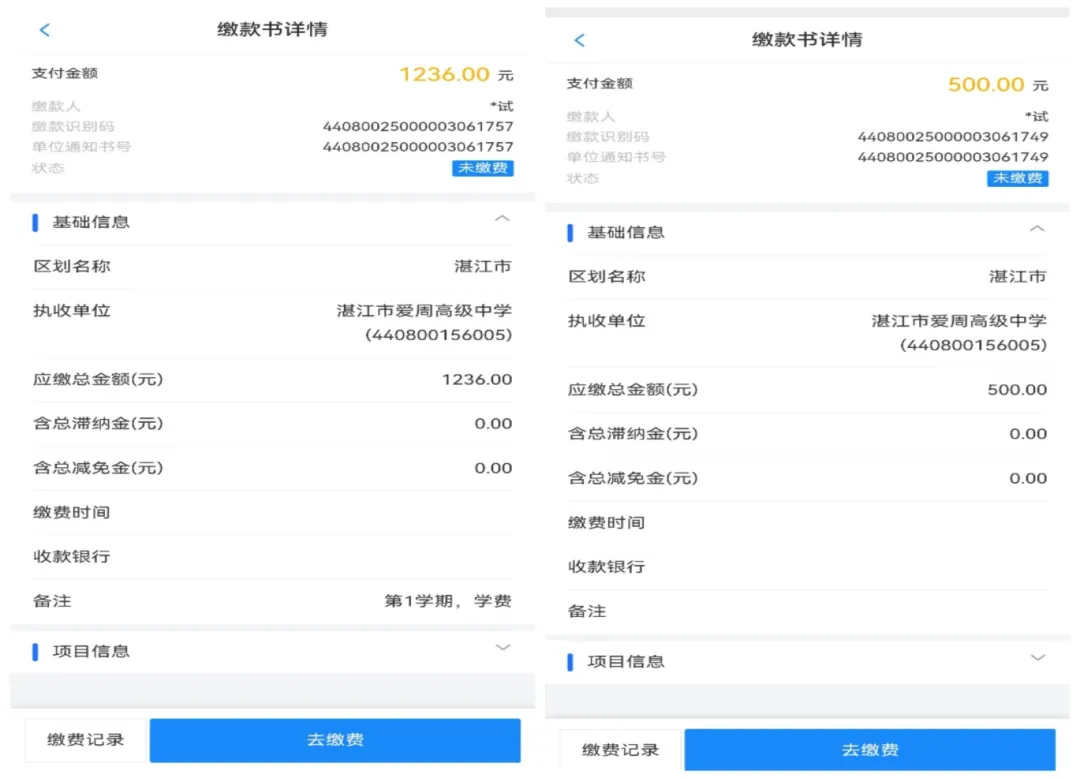
Task: Tap 未缴费 status badge on the 1236.00 screen
Action: click(483, 168)
